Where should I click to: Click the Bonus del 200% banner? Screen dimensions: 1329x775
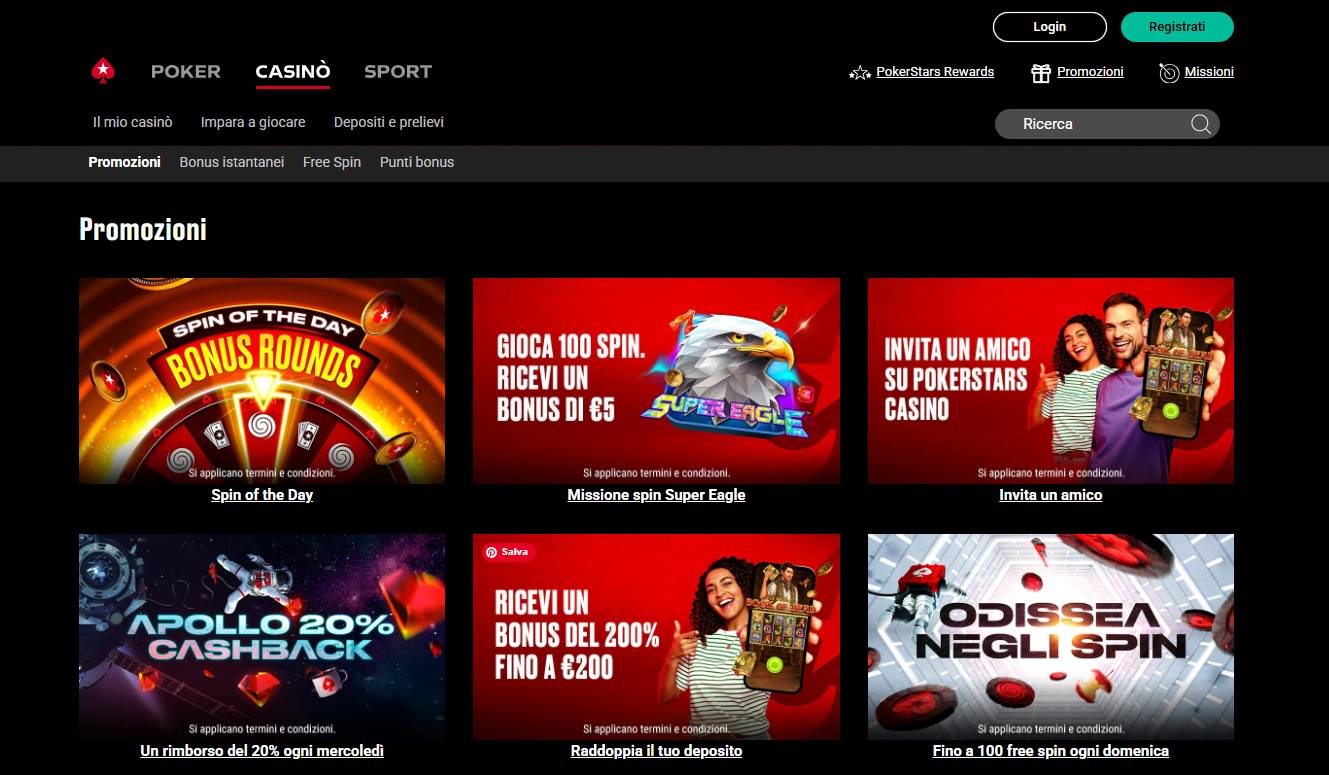coord(656,637)
